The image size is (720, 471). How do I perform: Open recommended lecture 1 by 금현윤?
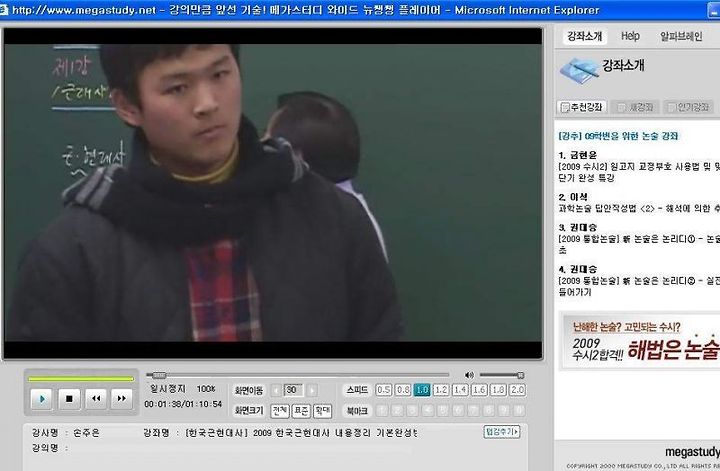[x=639, y=166]
